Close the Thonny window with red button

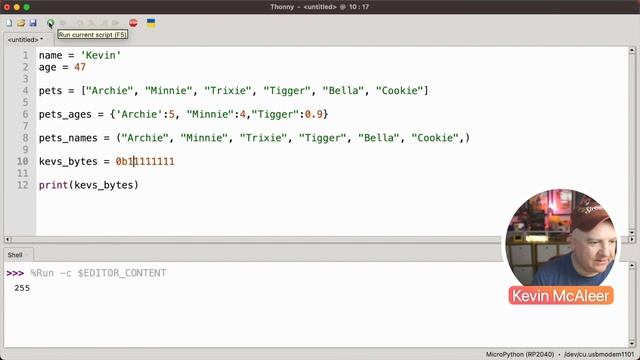(x=7, y=7)
